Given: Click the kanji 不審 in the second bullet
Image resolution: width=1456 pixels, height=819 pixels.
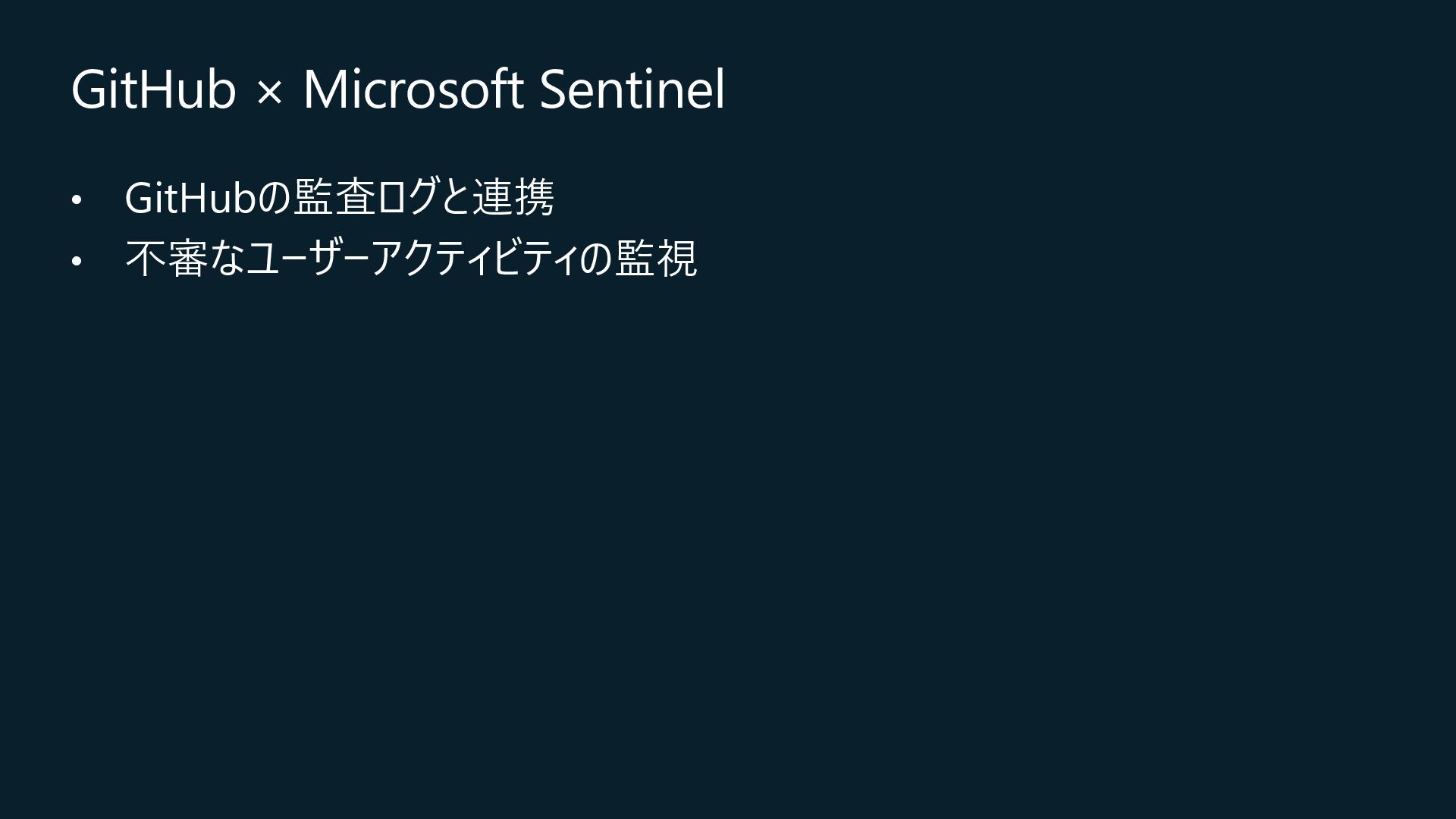Looking at the screenshot, I should point(166,259).
